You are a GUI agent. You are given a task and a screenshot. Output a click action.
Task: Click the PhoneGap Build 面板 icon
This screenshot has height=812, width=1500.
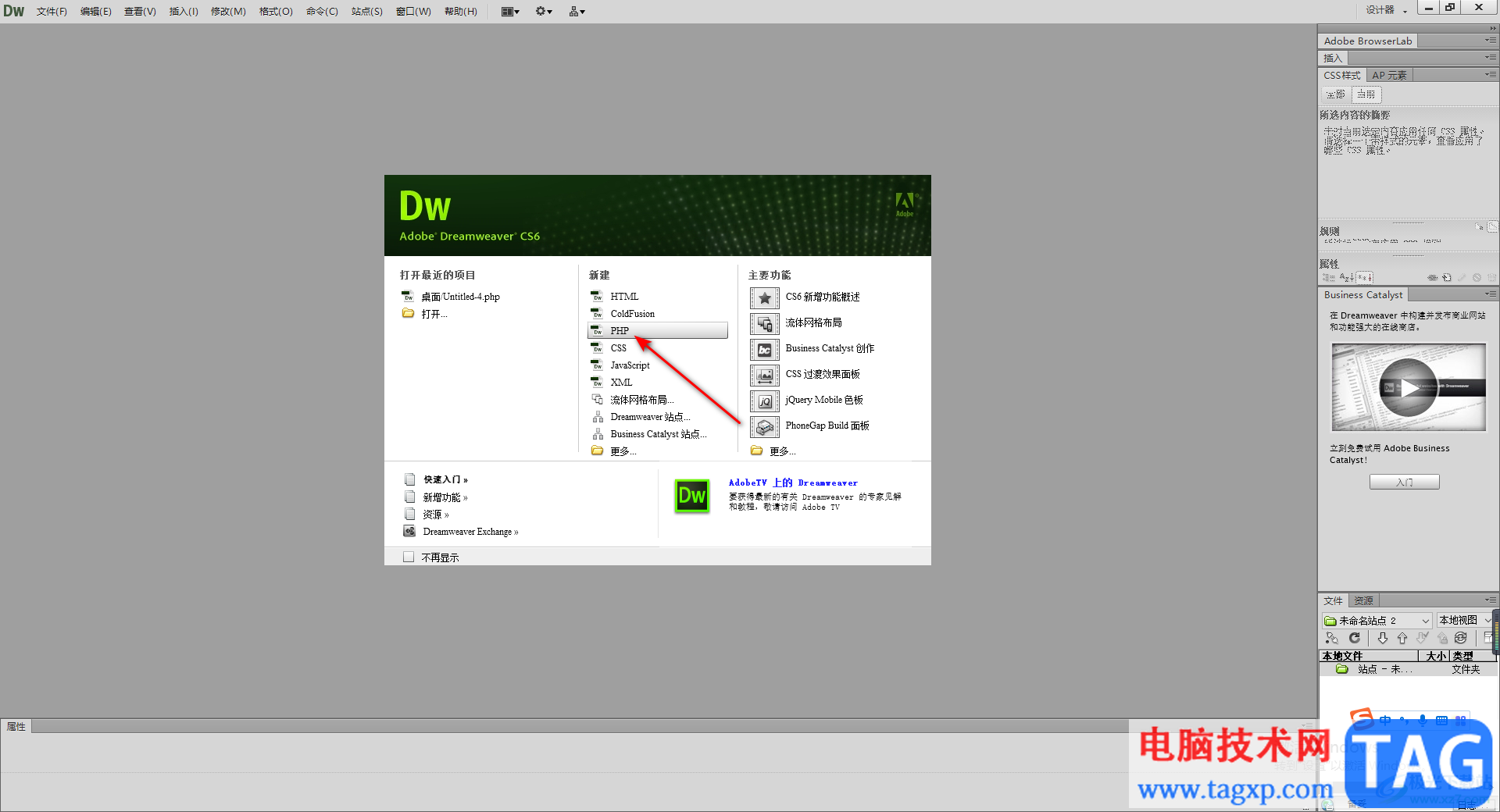[765, 426]
